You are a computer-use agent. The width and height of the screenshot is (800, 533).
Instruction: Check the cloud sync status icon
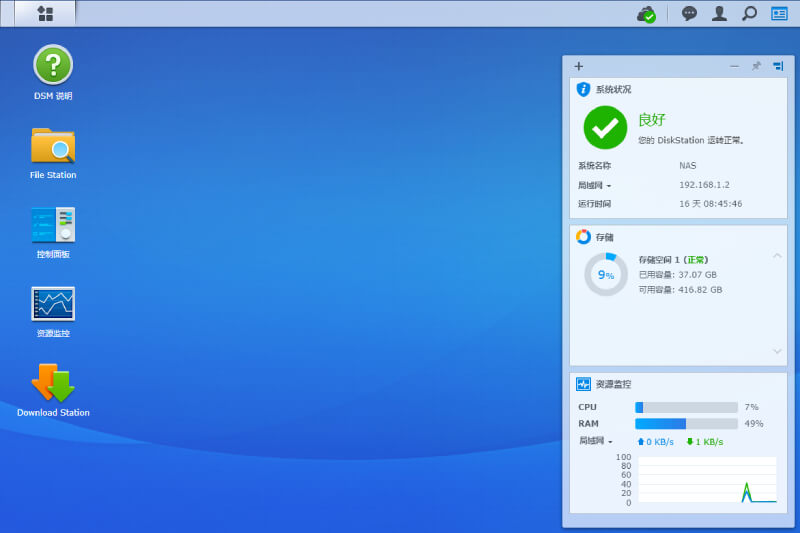[x=646, y=14]
